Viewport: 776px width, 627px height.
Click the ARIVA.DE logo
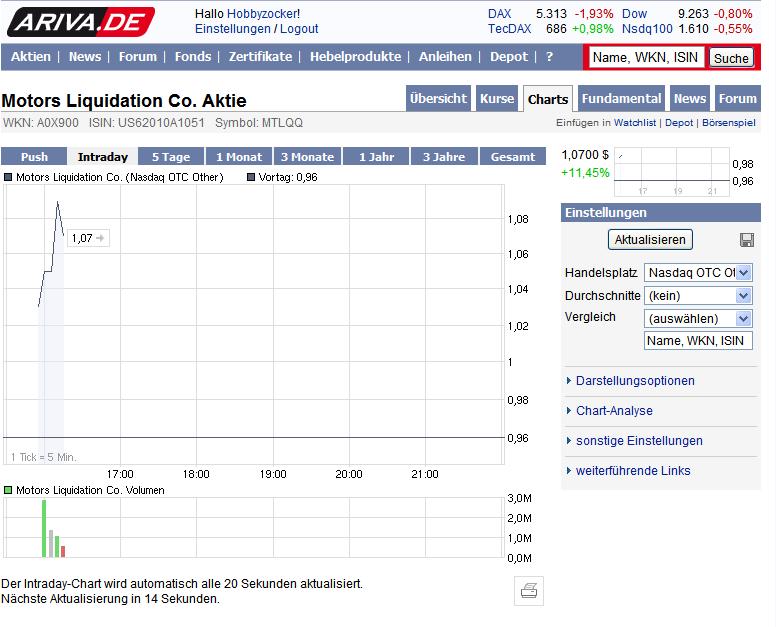click(80, 21)
